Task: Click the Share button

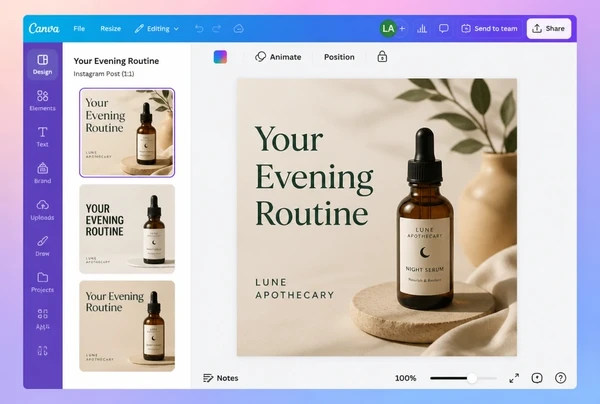Action: click(549, 29)
